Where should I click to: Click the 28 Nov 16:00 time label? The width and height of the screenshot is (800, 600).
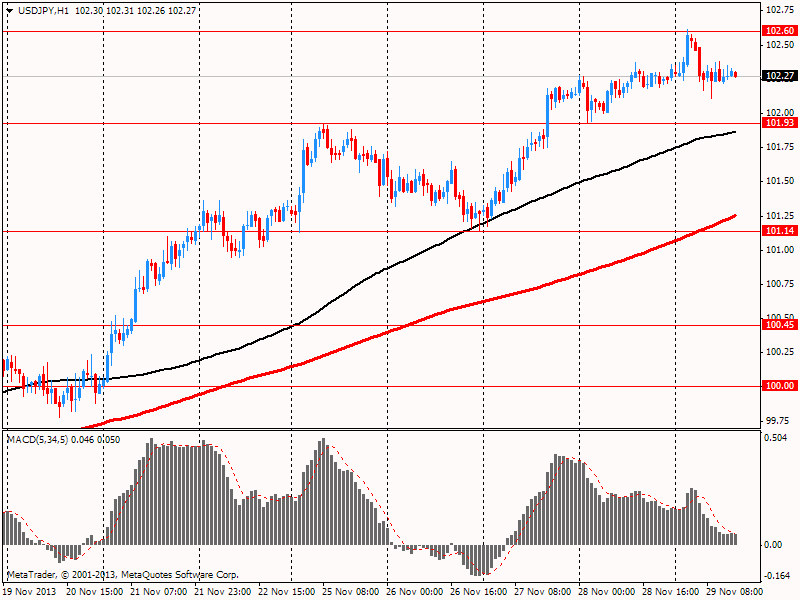[x=670, y=592]
